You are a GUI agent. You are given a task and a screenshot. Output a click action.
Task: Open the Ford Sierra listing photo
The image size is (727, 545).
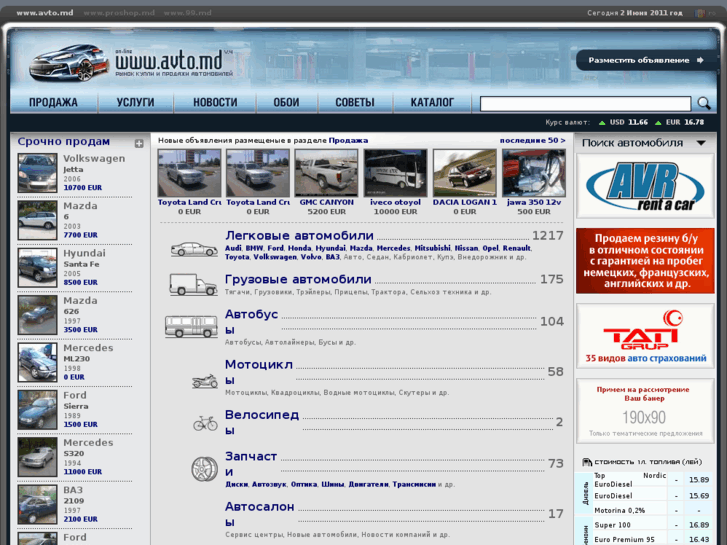click(38, 410)
